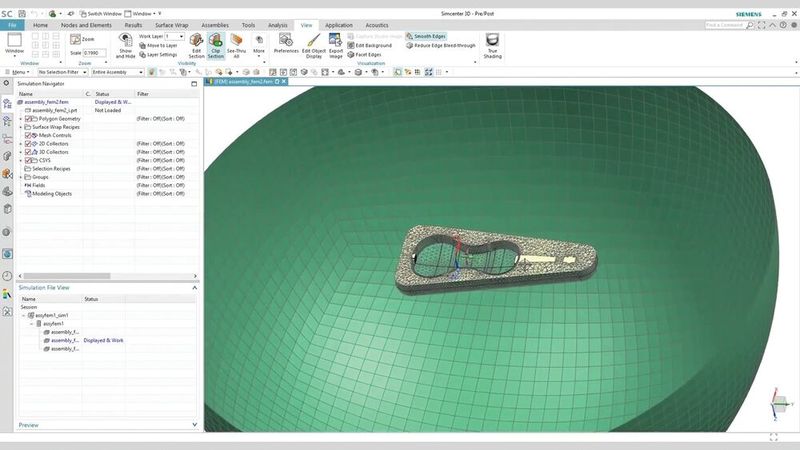This screenshot has height=450, width=800.
Task: Open the Analysis ribbon tab
Action: point(277,24)
